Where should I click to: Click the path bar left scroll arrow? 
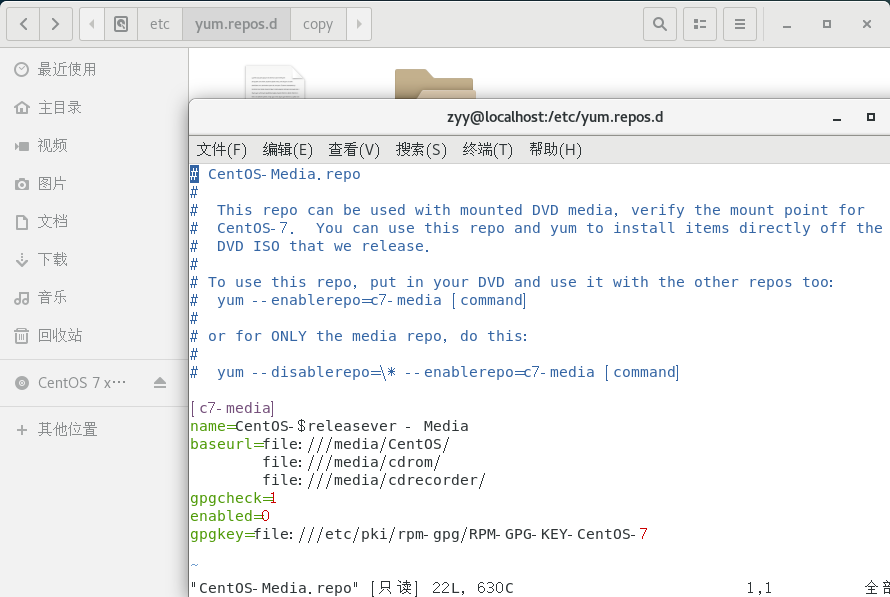92,24
